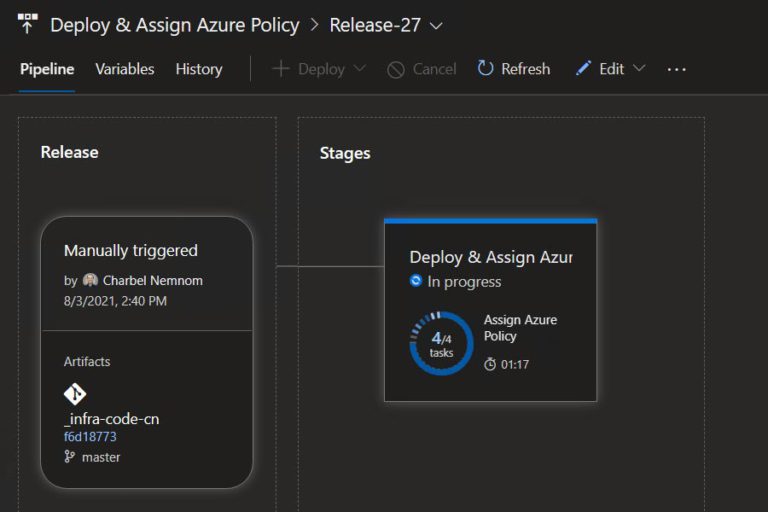Expand the Release-27 dropdown chevron
768x512 pixels.
tap(436, 26)
